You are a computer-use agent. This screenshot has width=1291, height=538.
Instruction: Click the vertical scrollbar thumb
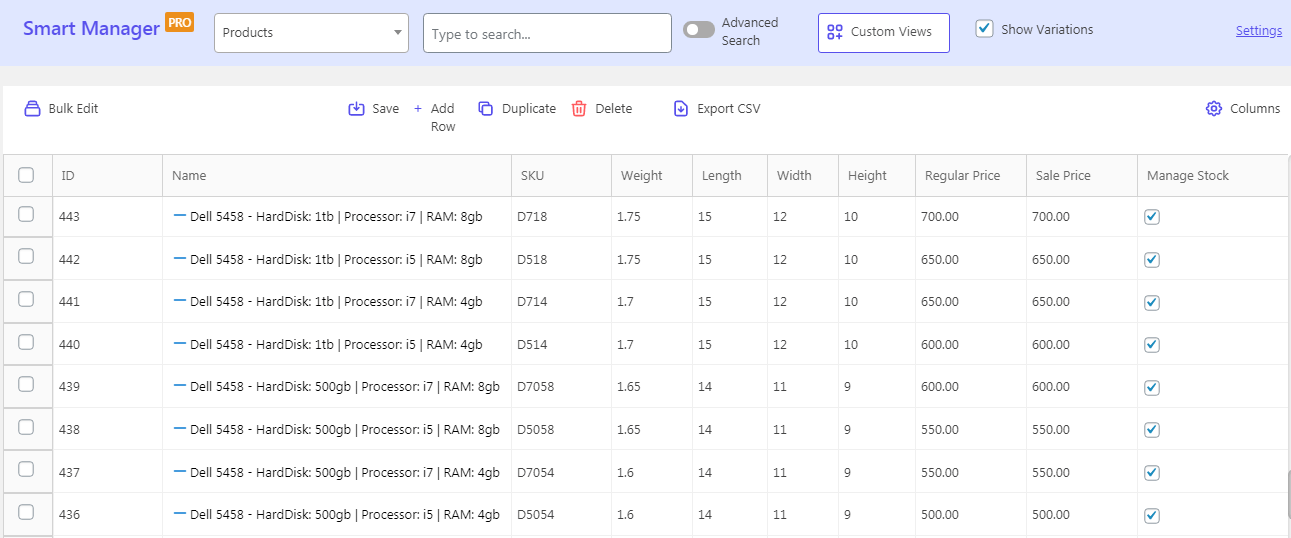point(1287,497)
